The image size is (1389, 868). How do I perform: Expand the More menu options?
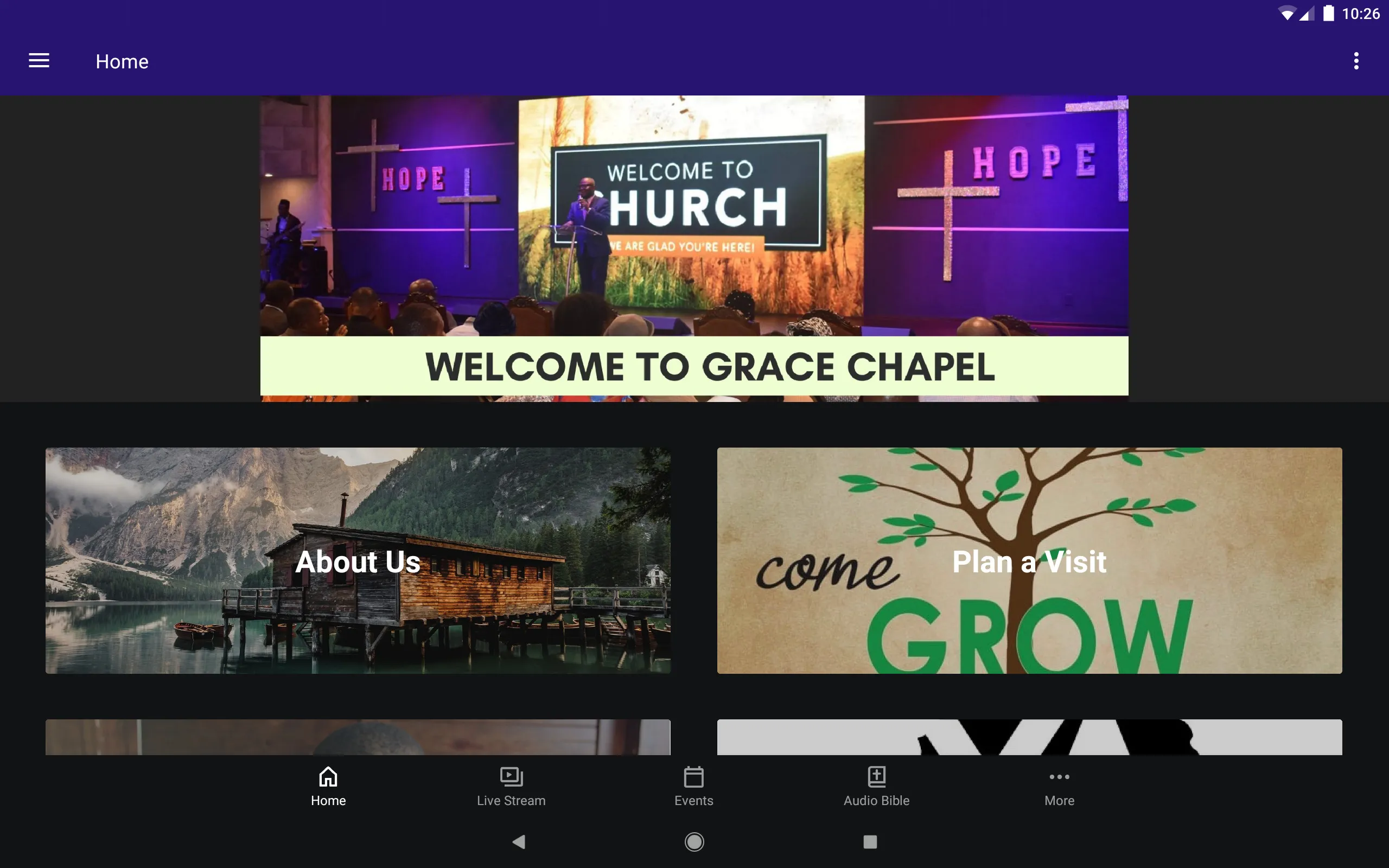tap(1059, 785)
